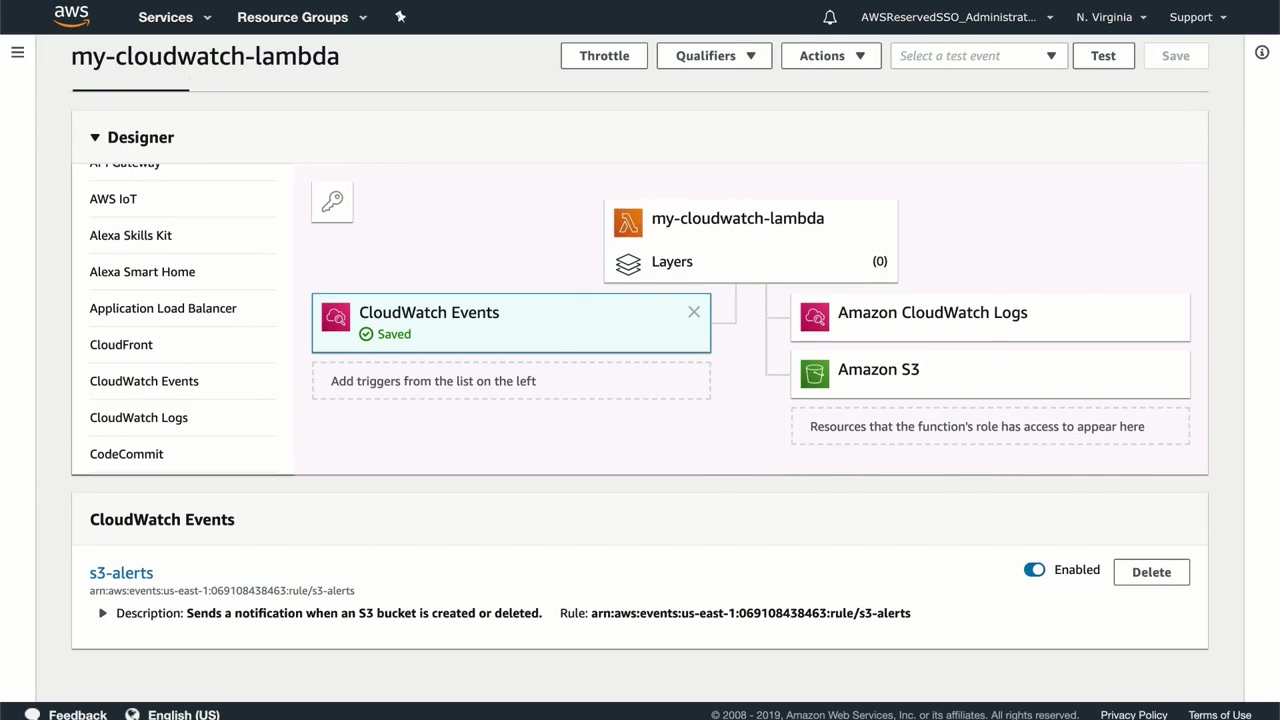Open the Actions dropdown

(x=831, y=56)
